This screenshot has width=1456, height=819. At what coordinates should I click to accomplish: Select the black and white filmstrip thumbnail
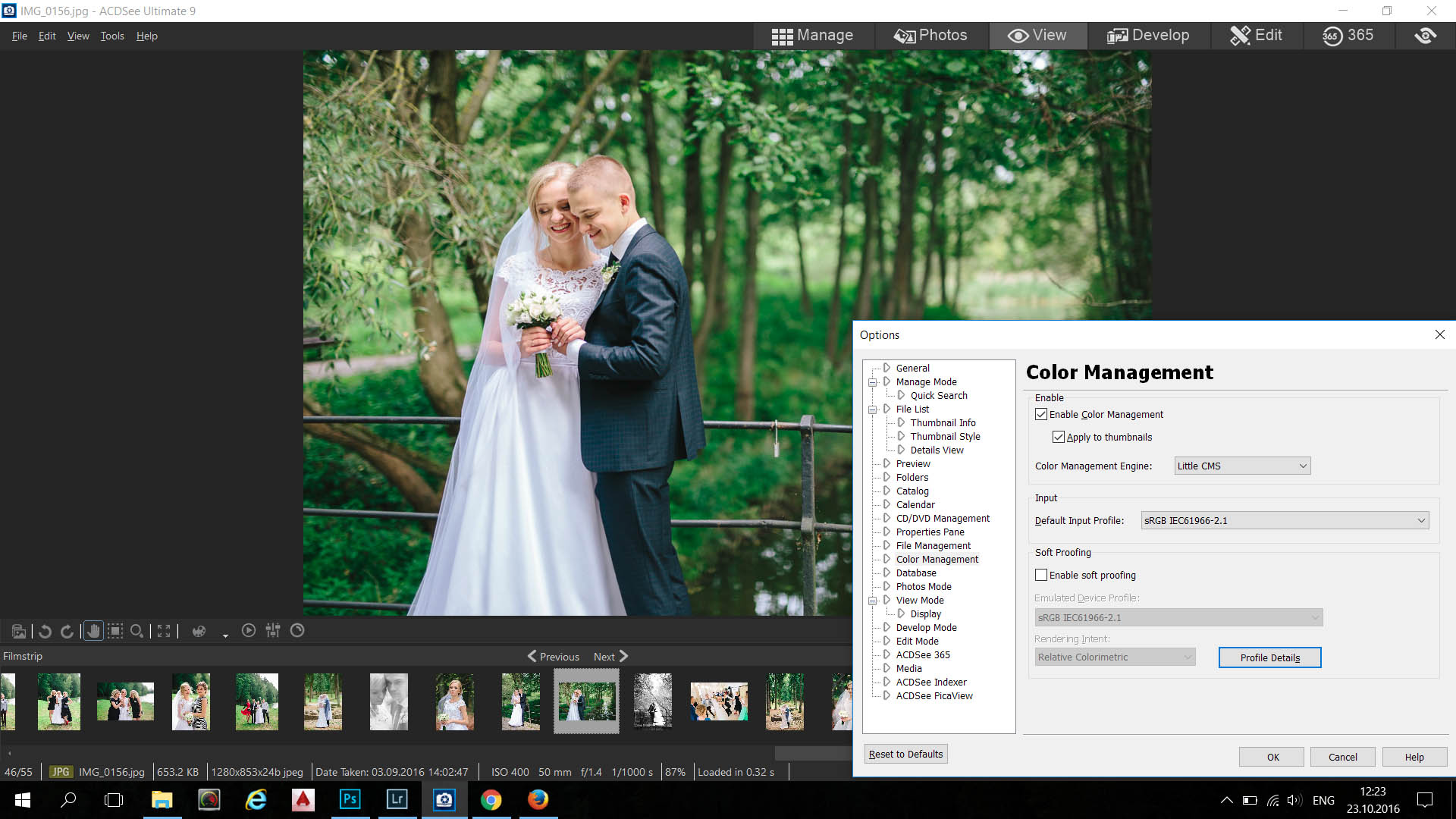[652, 701]
